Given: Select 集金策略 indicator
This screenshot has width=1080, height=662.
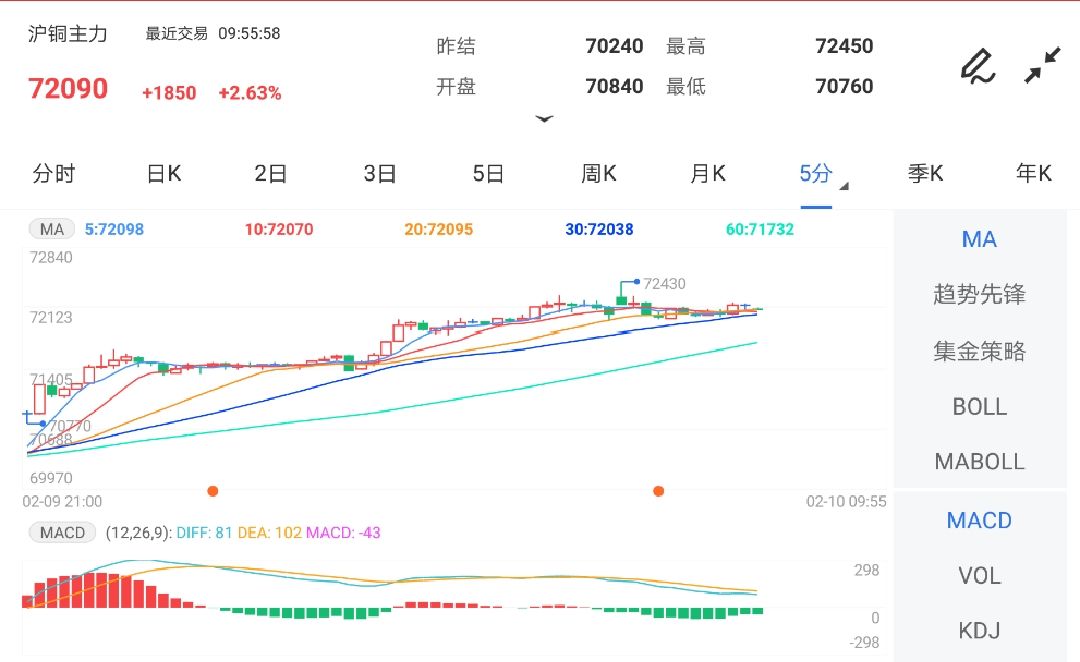Looking at the screenshot, I should pyautogui.click(x=979, y=351).
